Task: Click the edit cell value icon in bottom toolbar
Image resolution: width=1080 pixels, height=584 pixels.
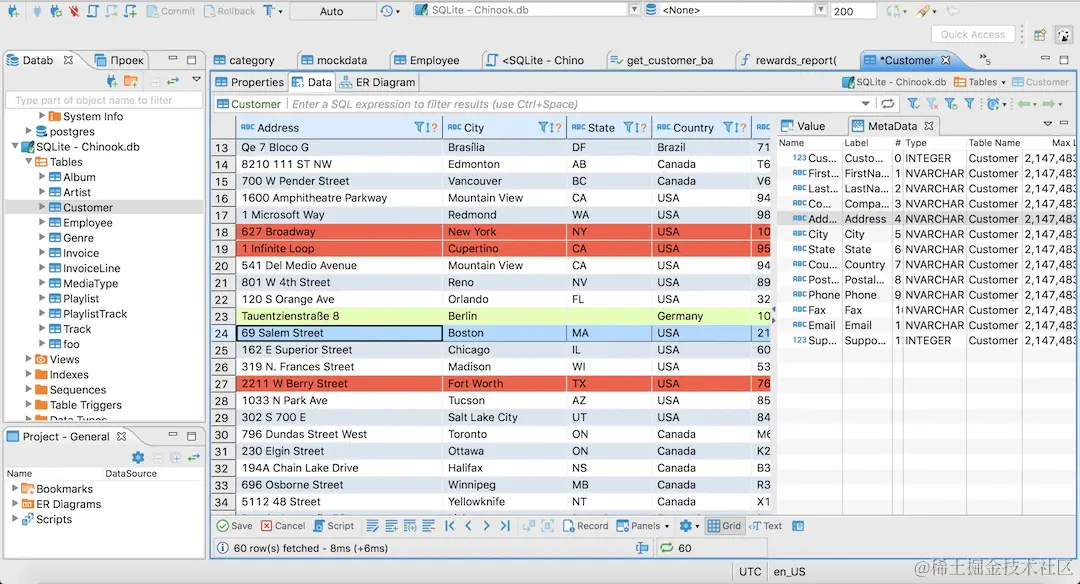Action: tap(373, 526)
